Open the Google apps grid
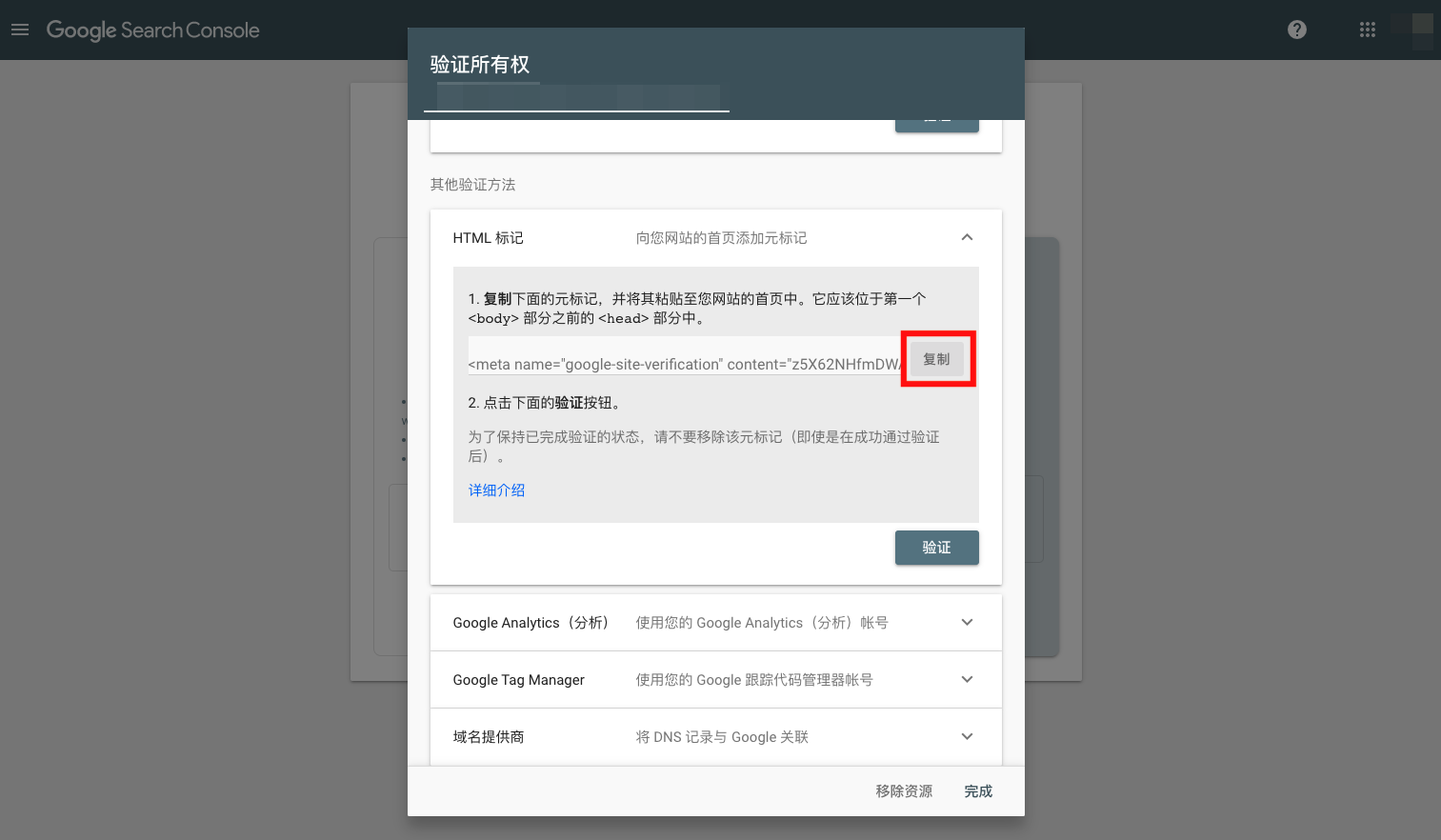This screenshot has height=840, width=1441. pyautogui.click(x=1368, y=30)
